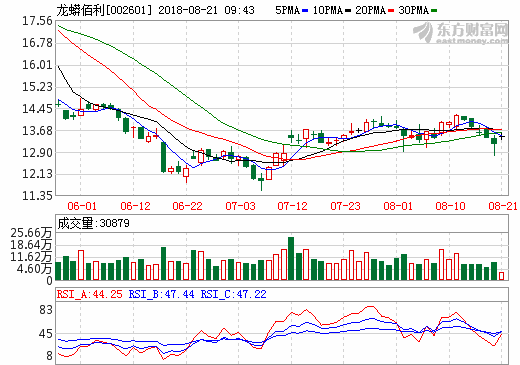This screenshot has width=520, height=365.
Task: Click the 8 RSI axis label
Action: pos(49,356)
